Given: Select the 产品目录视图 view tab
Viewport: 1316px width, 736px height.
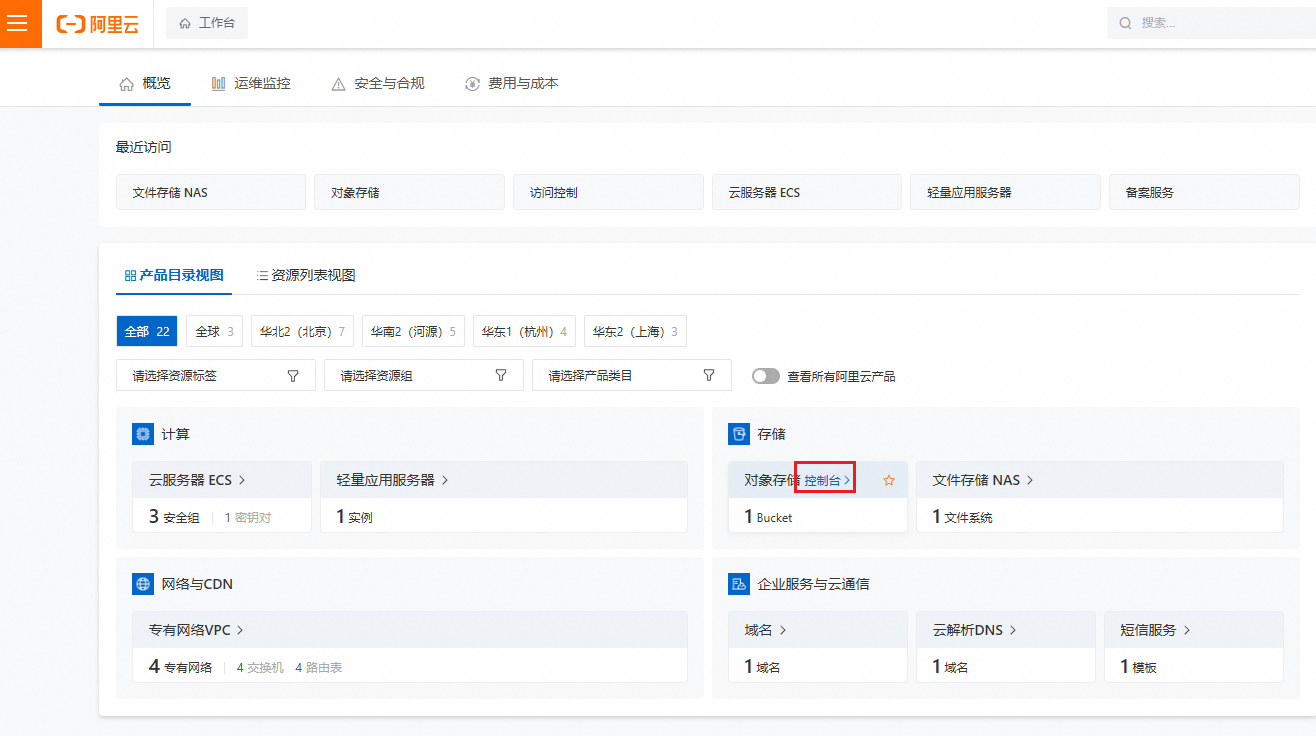Looking at the screenshot, I should 174,275.
